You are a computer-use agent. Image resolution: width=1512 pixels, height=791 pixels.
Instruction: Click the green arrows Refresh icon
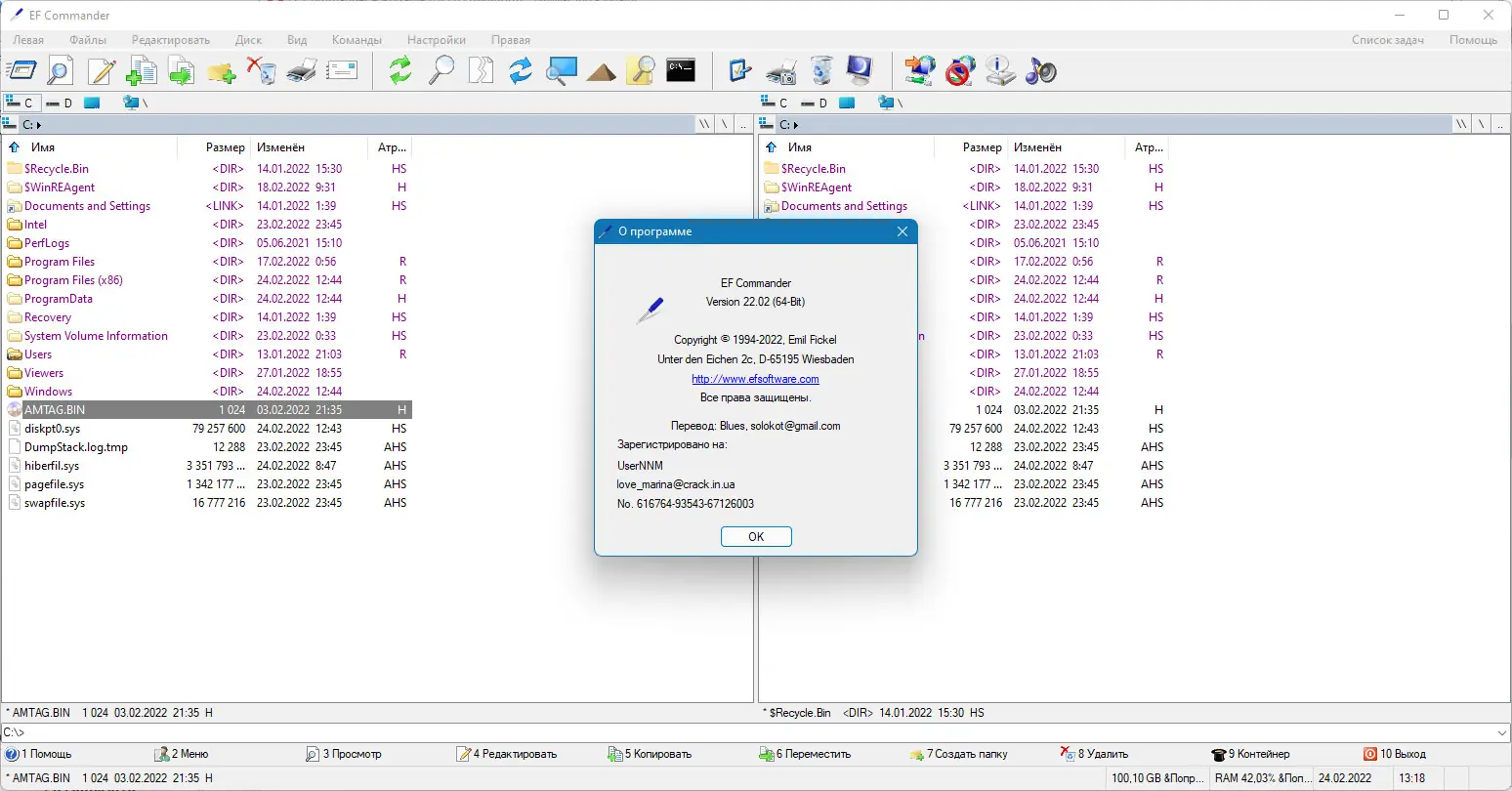click(x=400, y=70)
